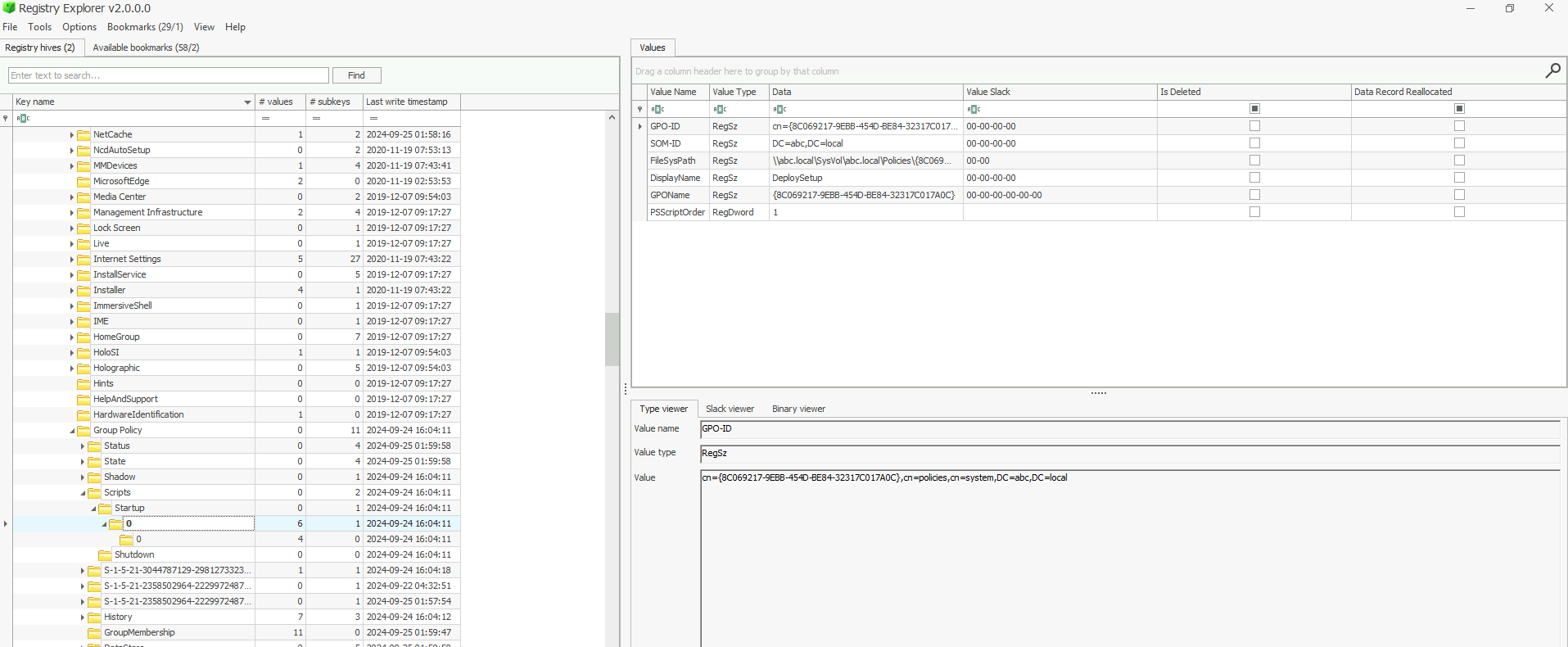This screenshot has width=1568, height=647.
Task: Click the Shutdown folder icon
Action: click(105, 554)
